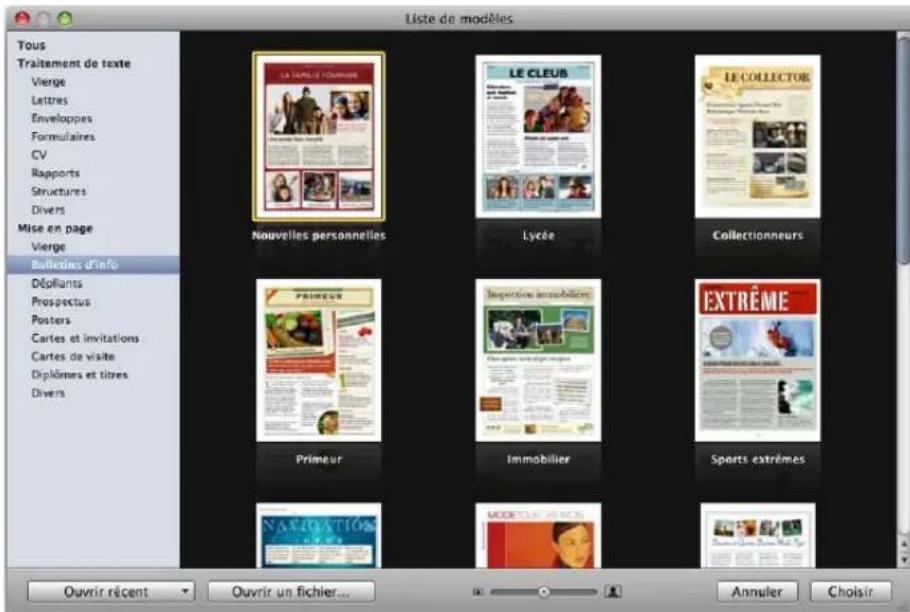Select the Immobilier template thumbnail
910x612 pixels.
point(538,360)
